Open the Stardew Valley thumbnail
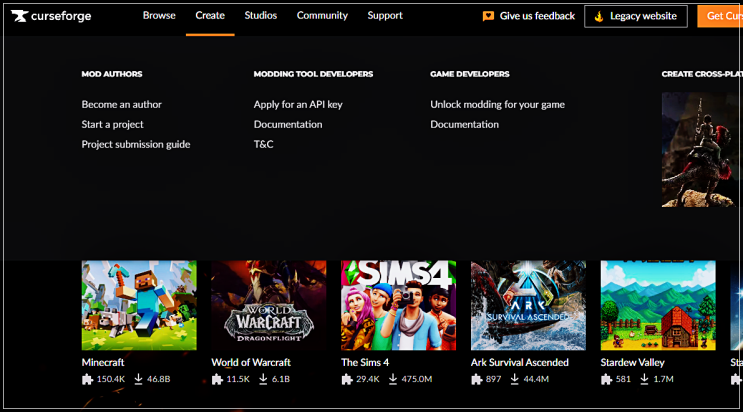 click(658, 305)
